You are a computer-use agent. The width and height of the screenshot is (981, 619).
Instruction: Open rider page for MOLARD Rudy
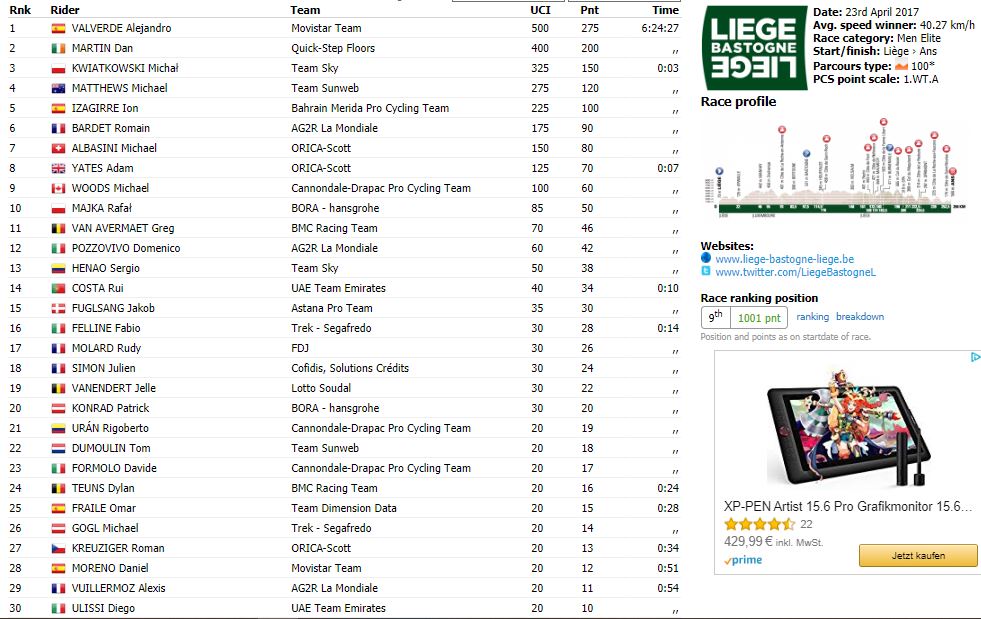click(x=106, y=348)
